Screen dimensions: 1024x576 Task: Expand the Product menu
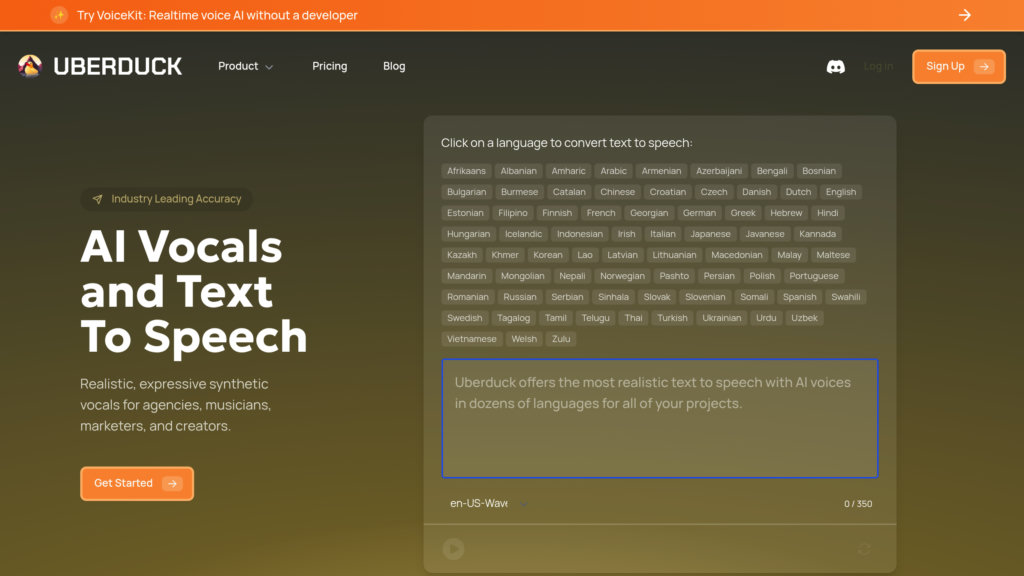[246, 66]
